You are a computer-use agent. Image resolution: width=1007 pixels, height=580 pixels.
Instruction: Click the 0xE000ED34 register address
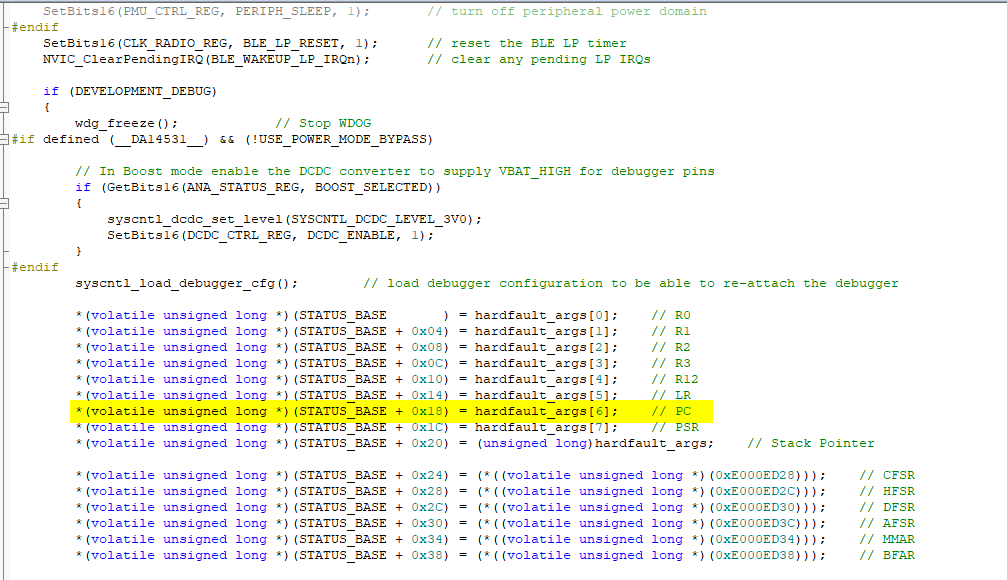coord(755,540)
